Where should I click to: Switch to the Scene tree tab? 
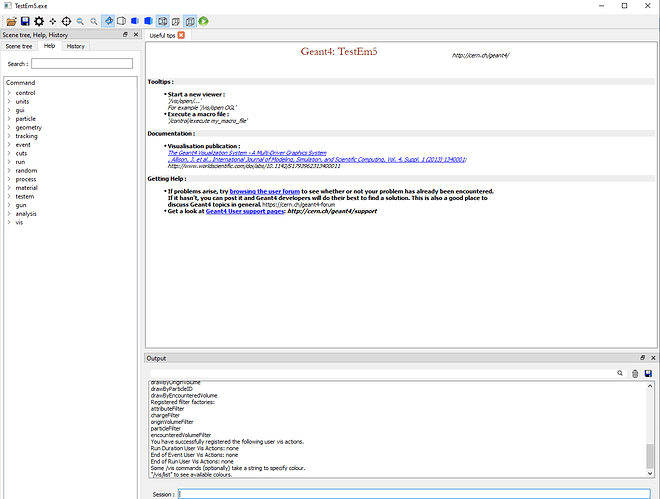pos(19,46)
